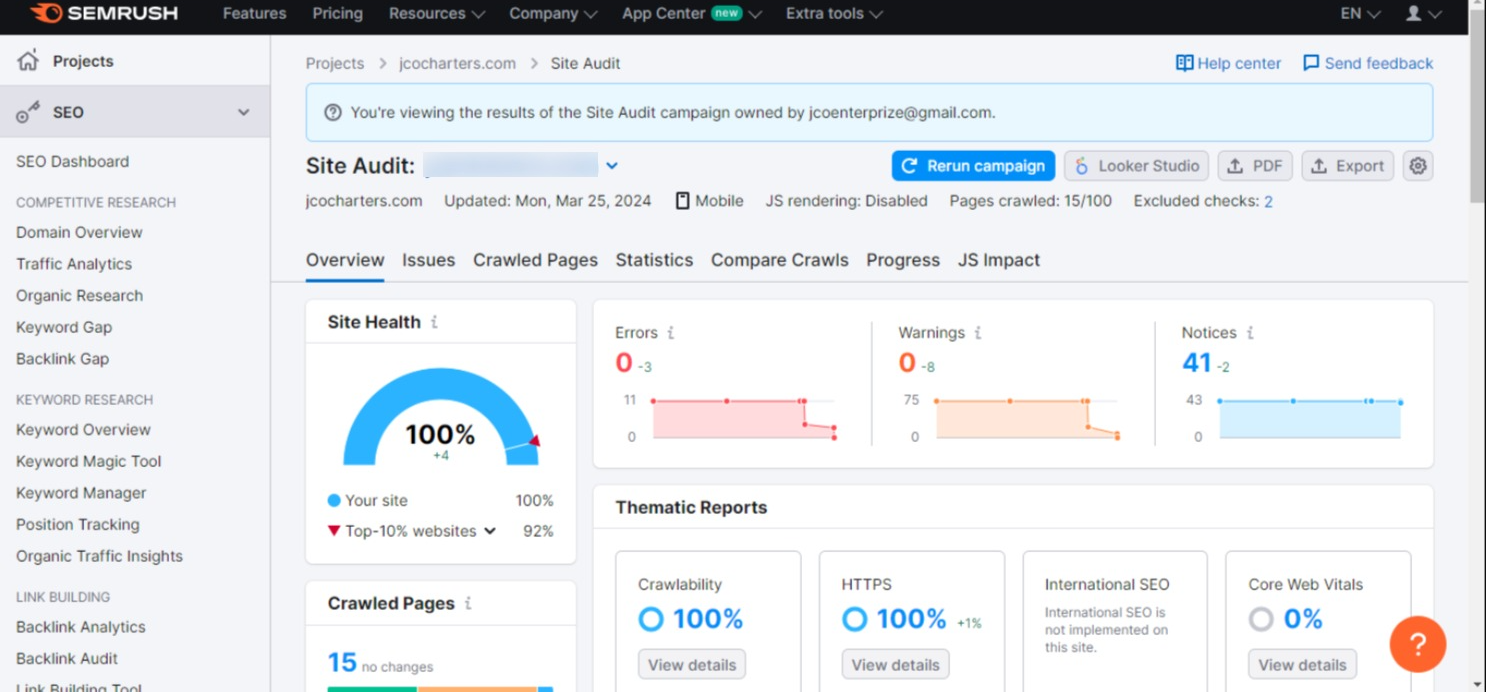The image size is (1486, 694).
Task: Switch to the Issues tab
Action: pos(428,260)
